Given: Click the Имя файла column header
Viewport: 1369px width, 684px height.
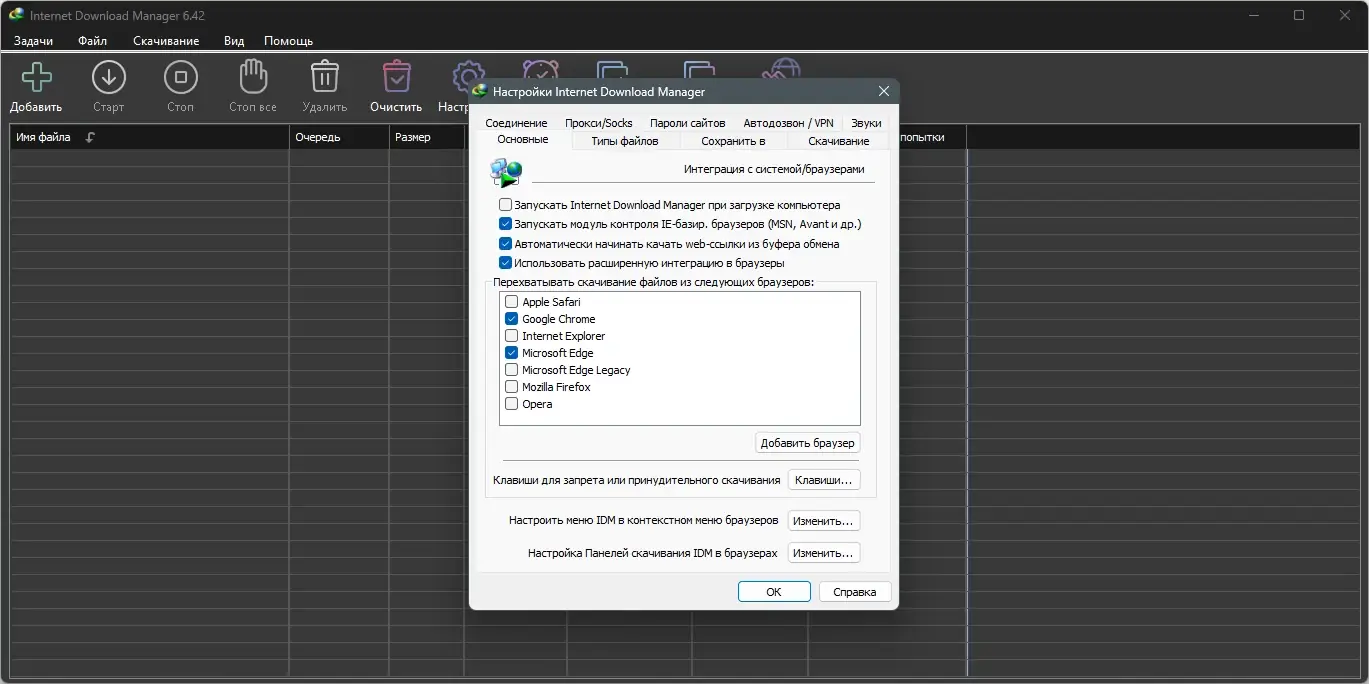Looking at the screenshot, I should point(149,137).
